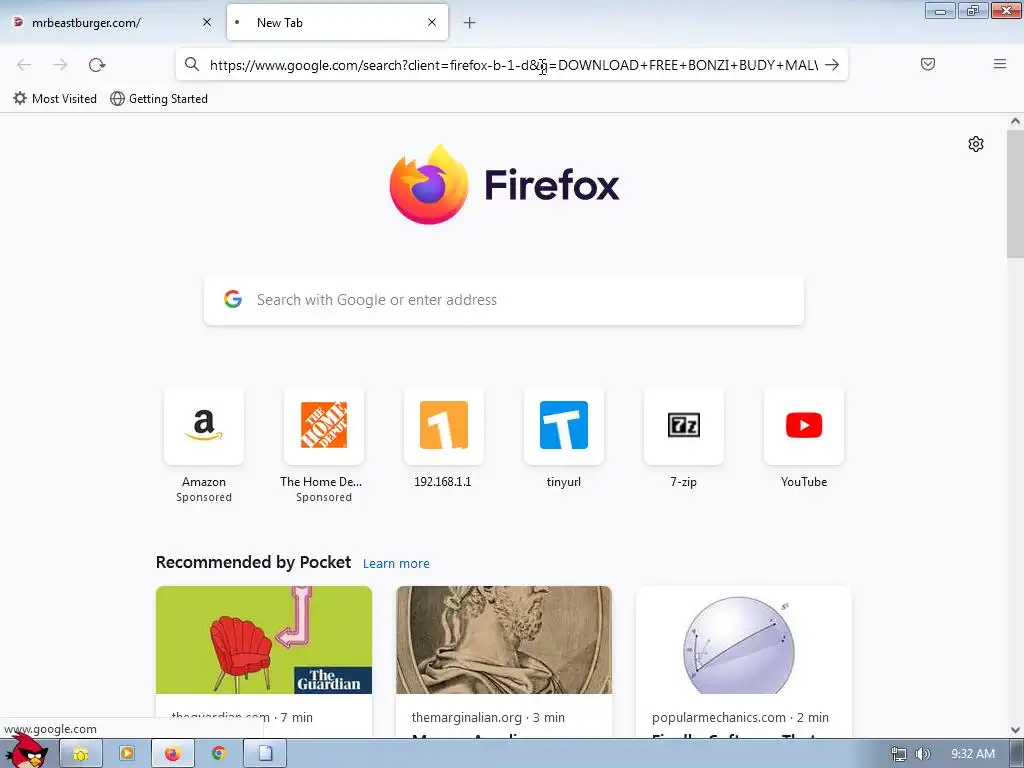
Task: Save page to Pocket
Action: point(928,64)
